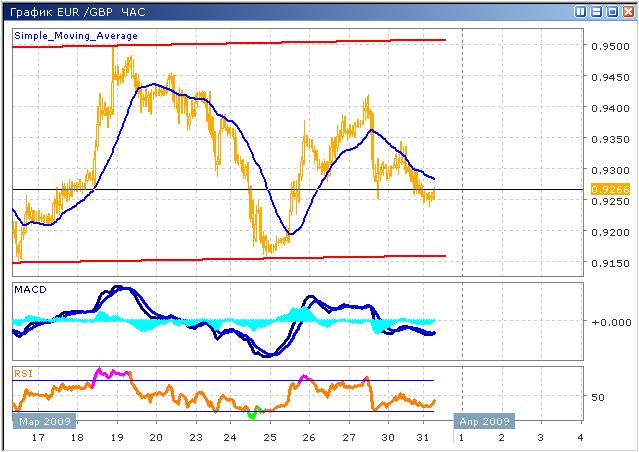Close the EUR/GBP chart window
The image size is (639, 452).
(627, 12)
